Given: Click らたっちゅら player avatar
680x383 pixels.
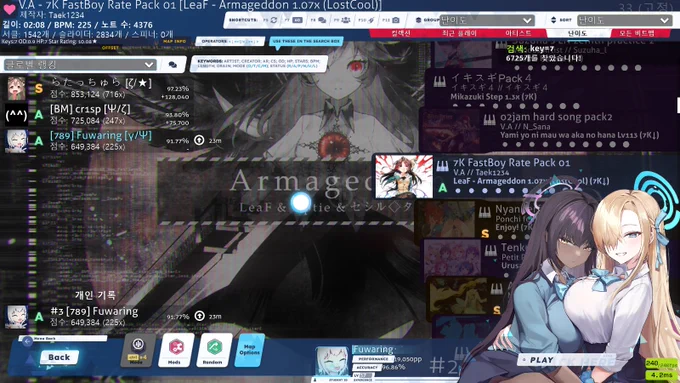Looking at the screenshot, I should (16, 89).
